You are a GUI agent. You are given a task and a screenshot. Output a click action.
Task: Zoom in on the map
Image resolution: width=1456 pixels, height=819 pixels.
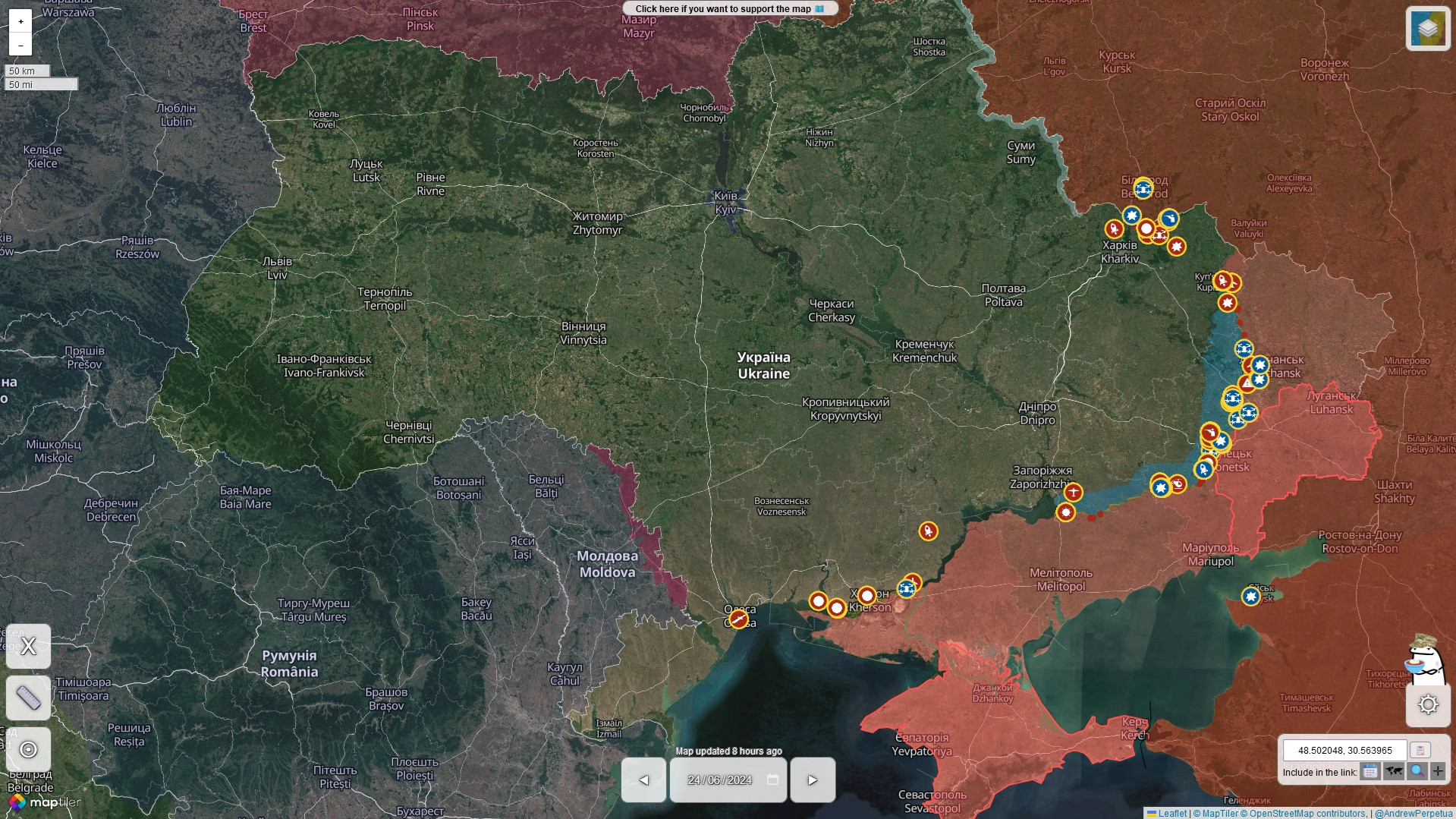(20, 21)
